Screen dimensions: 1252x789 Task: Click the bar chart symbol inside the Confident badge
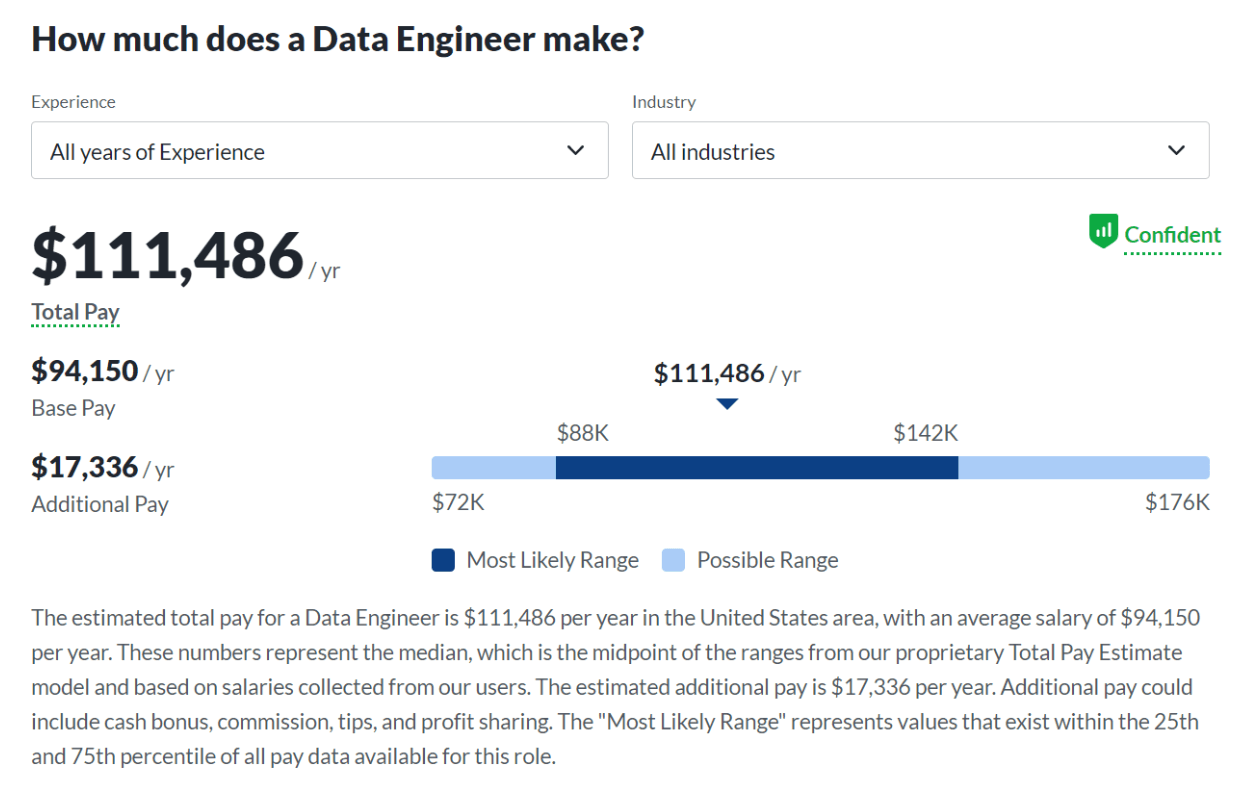pyautogui.click(x=1102, y=230)
